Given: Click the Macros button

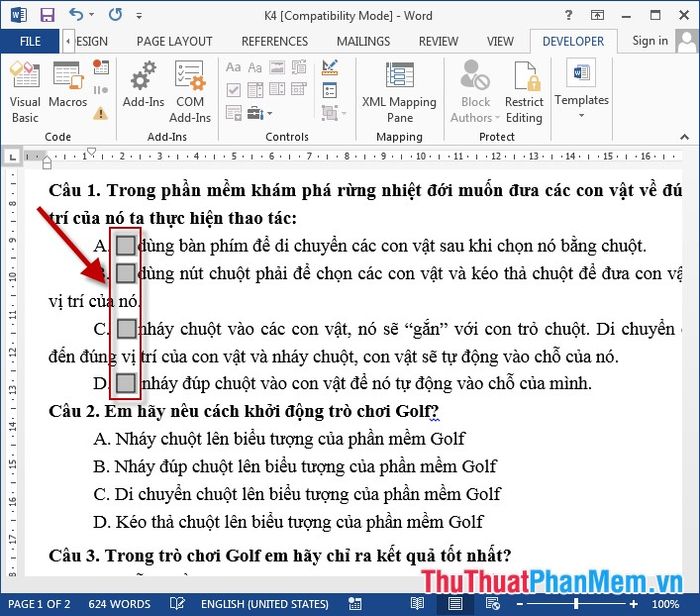Looking at the screenshot, I should pos(68,88).
